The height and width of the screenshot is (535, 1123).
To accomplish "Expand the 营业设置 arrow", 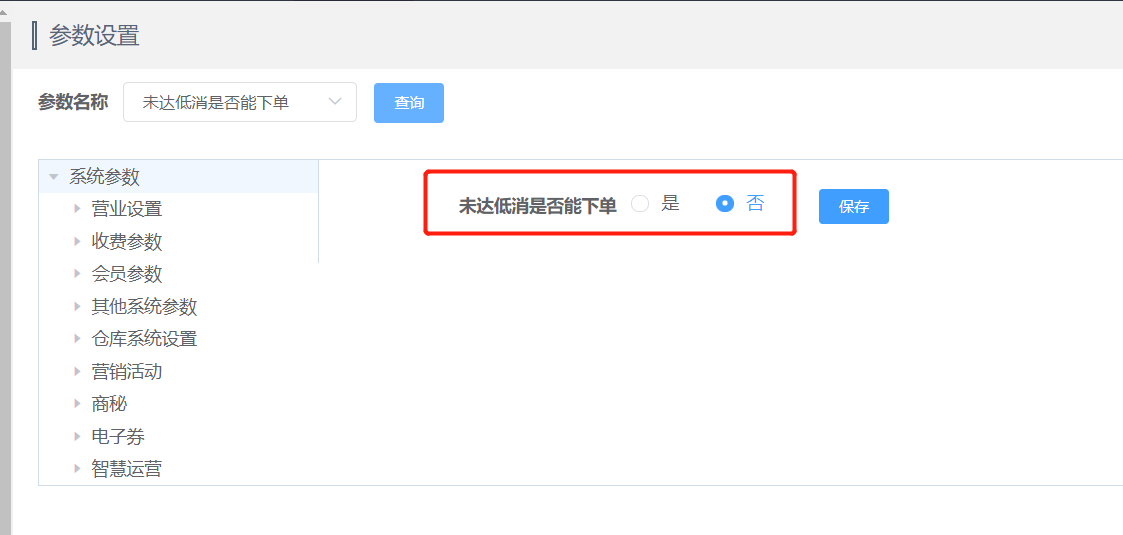I will [77, 209].
